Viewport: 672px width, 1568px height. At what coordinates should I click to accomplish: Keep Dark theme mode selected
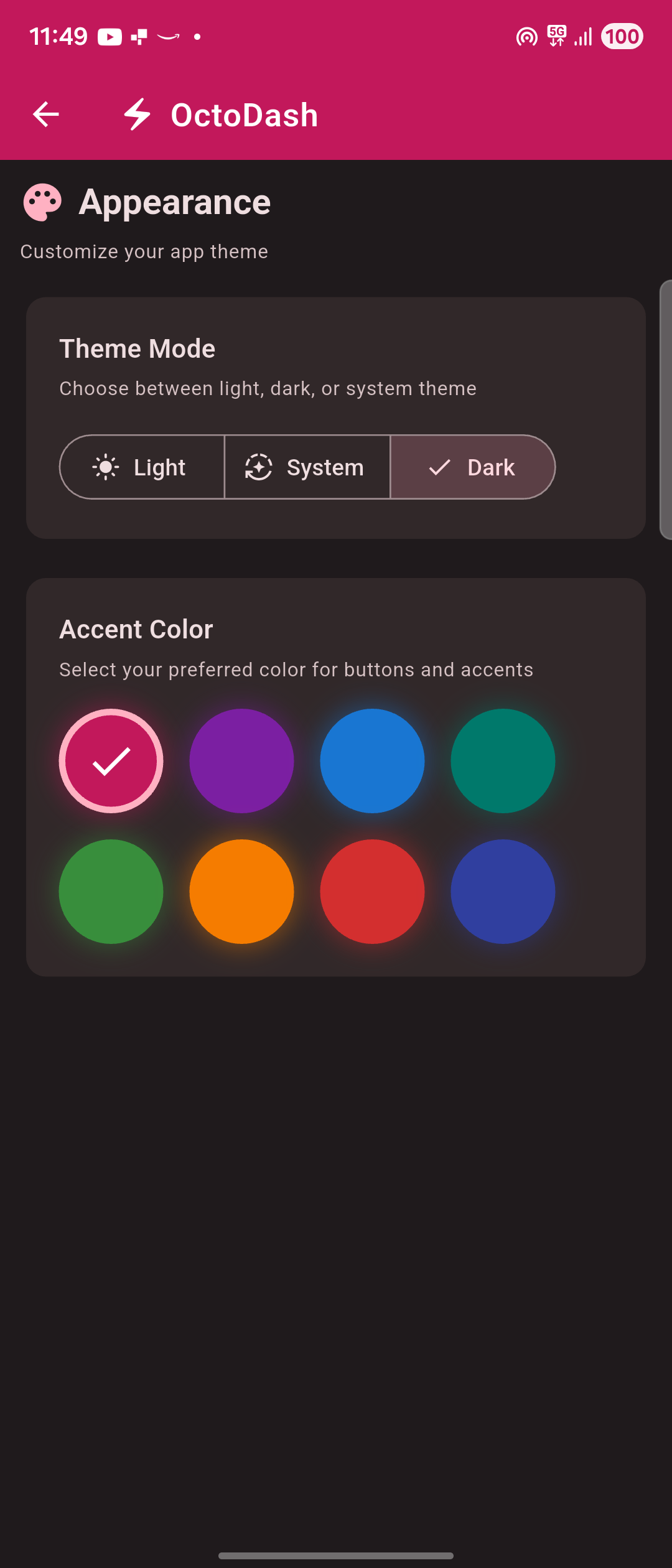pyautogui.click(x=473, y=467)
